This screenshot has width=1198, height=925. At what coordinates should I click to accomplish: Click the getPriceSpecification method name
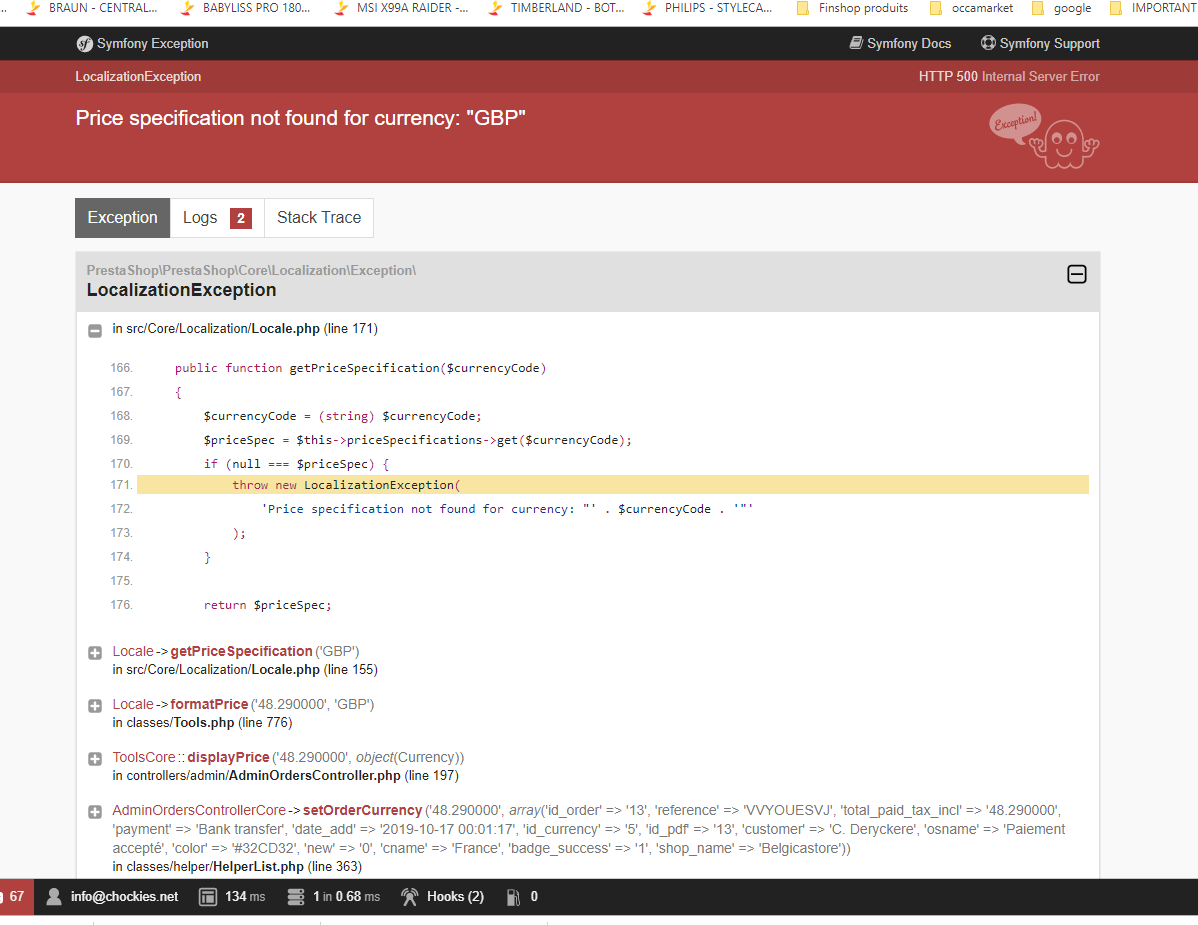(241, 652)
